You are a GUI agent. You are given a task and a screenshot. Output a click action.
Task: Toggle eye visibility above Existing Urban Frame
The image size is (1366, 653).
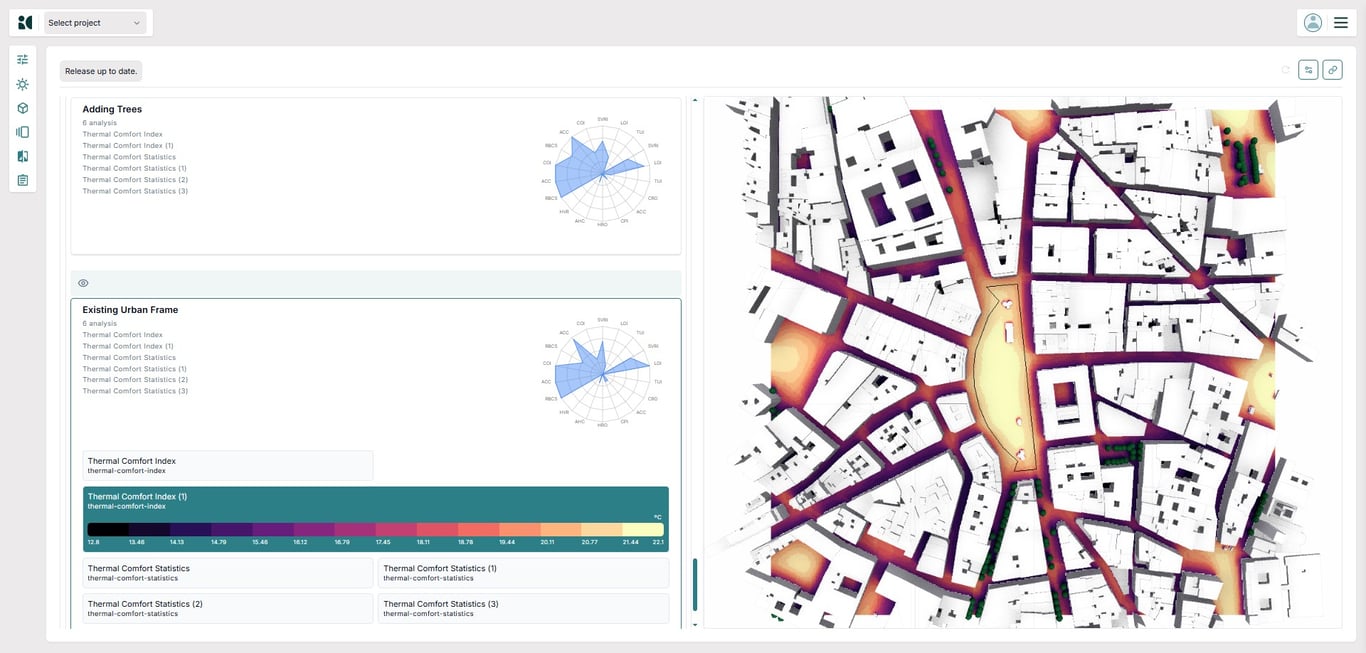[x=83, y=283]
